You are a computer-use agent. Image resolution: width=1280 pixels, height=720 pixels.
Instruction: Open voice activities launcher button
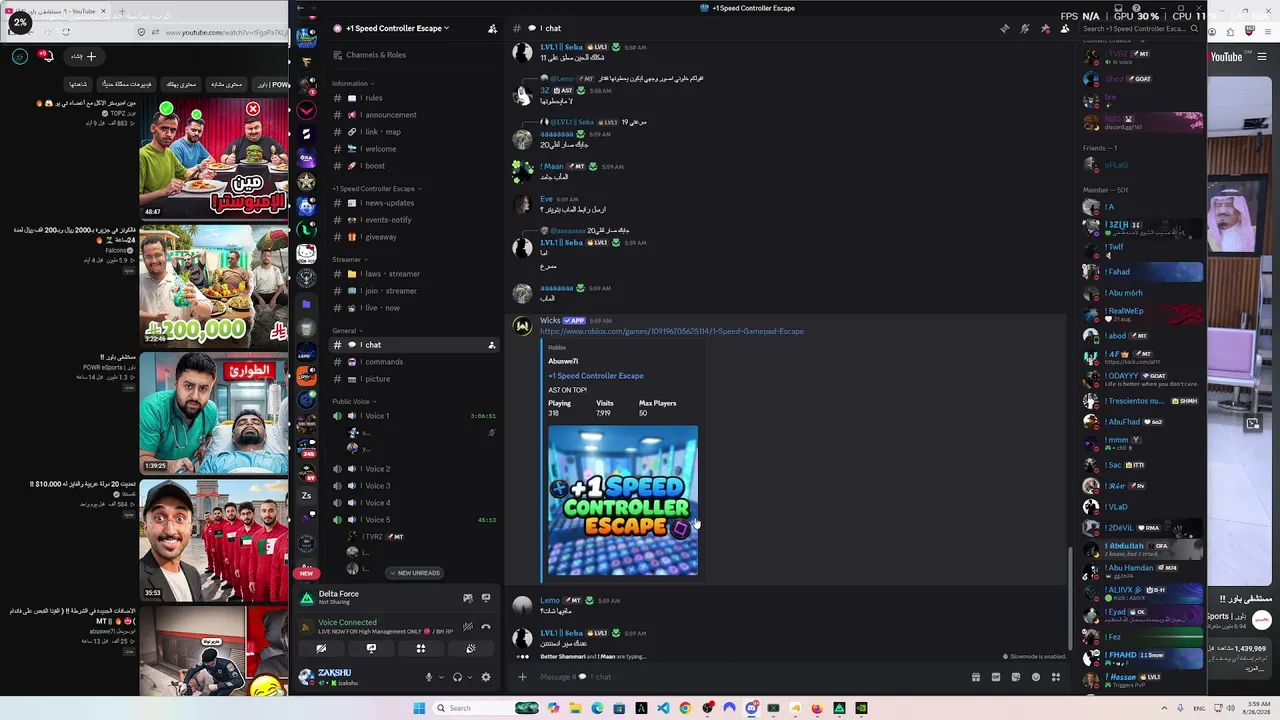pos(421,648)
